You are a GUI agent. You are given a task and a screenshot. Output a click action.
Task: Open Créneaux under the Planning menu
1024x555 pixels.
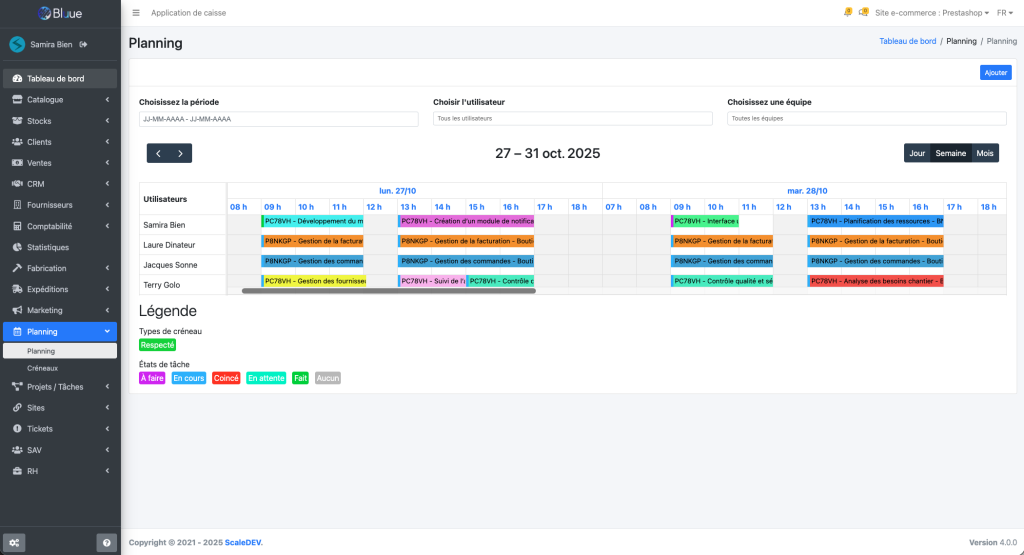[x=42, y=368]
